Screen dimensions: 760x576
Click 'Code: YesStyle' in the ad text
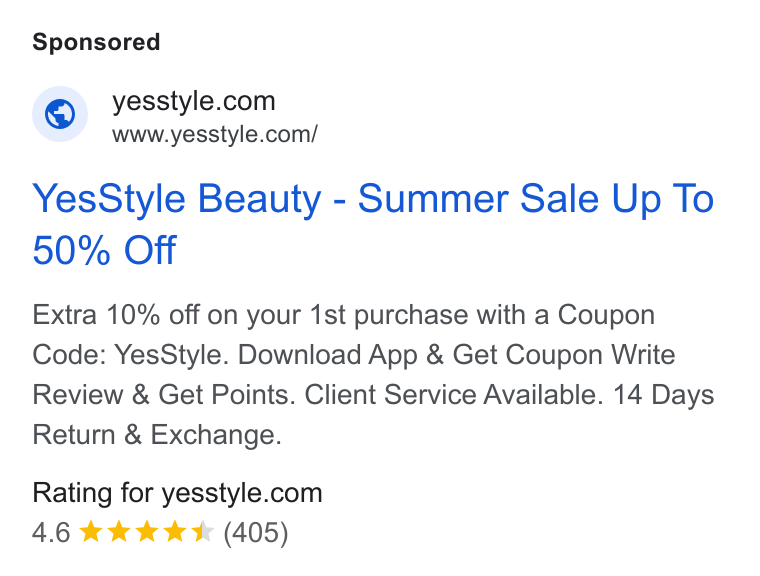click(x=129, y=355)
